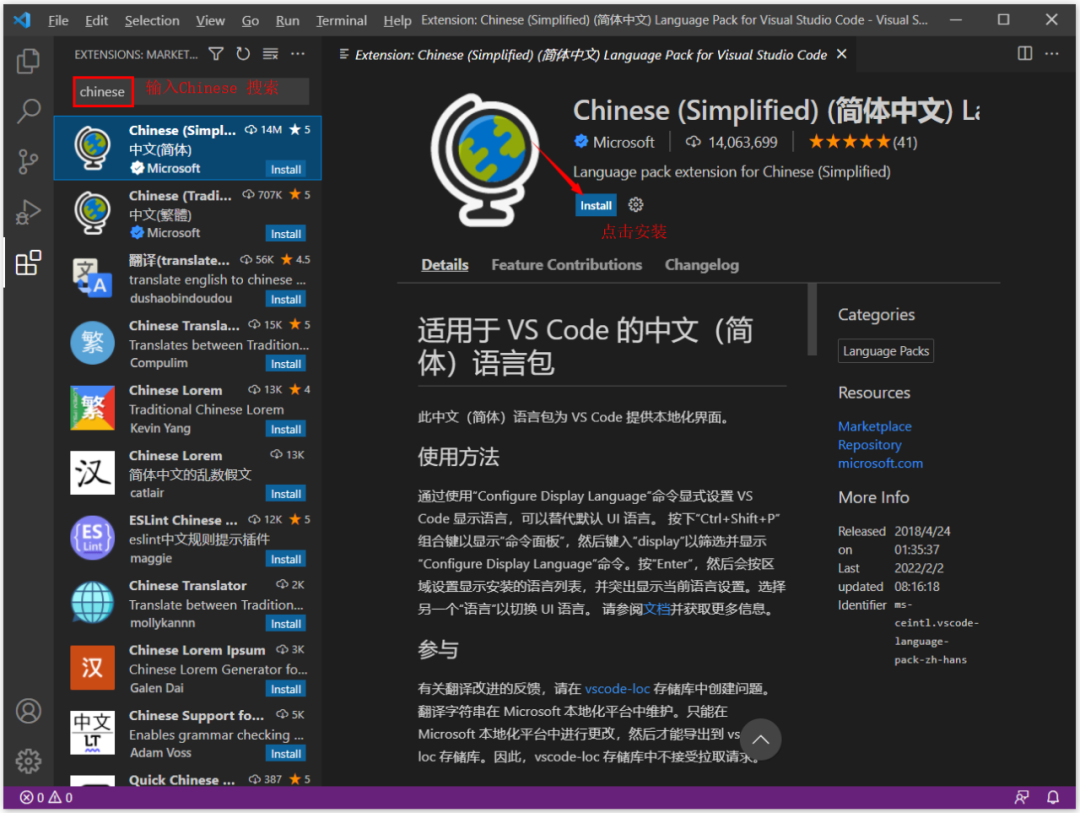This screenshot has height=813, width=1080.
Task: Click the gear beside the Install button
Action: 635,204
